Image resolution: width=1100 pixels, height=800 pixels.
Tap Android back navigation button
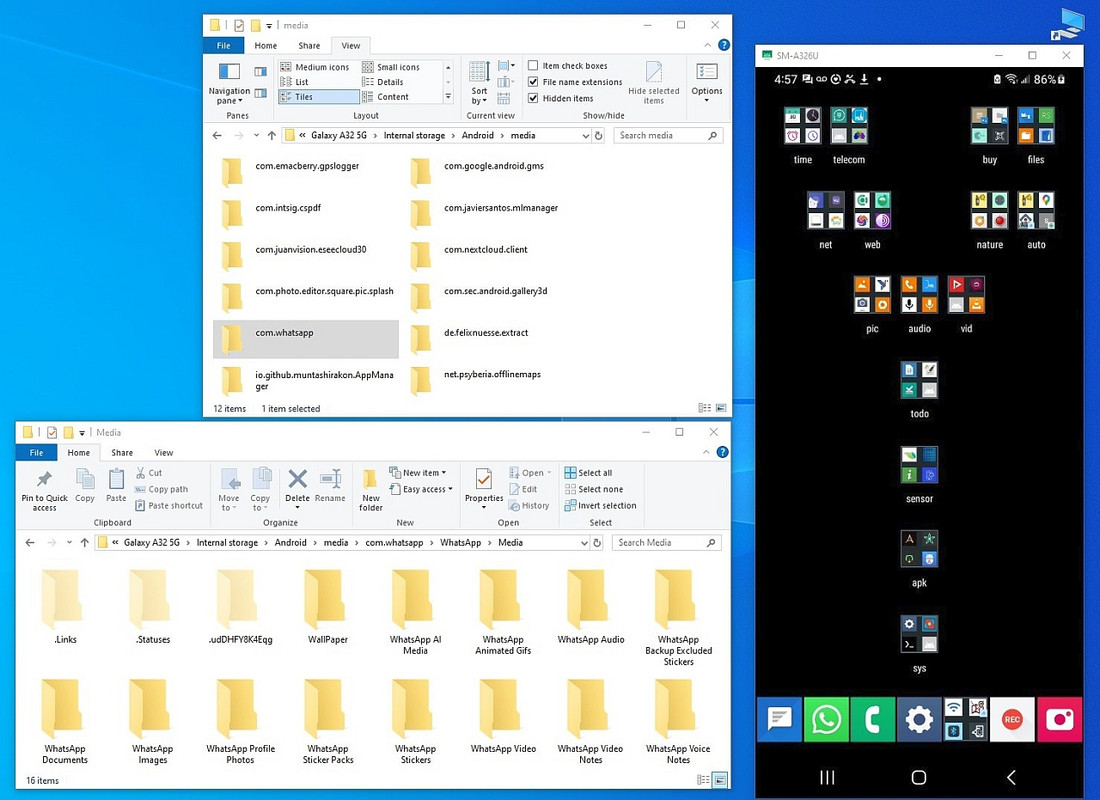(x=1011, y=777)
